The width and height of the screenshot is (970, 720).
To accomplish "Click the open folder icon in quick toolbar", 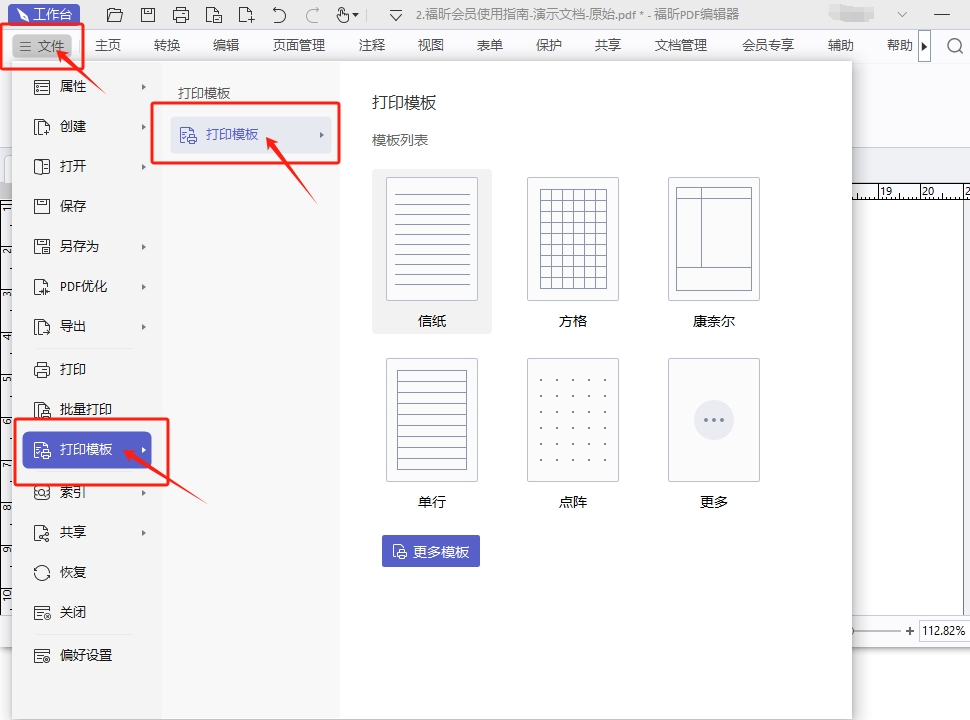I will (115, 15).
